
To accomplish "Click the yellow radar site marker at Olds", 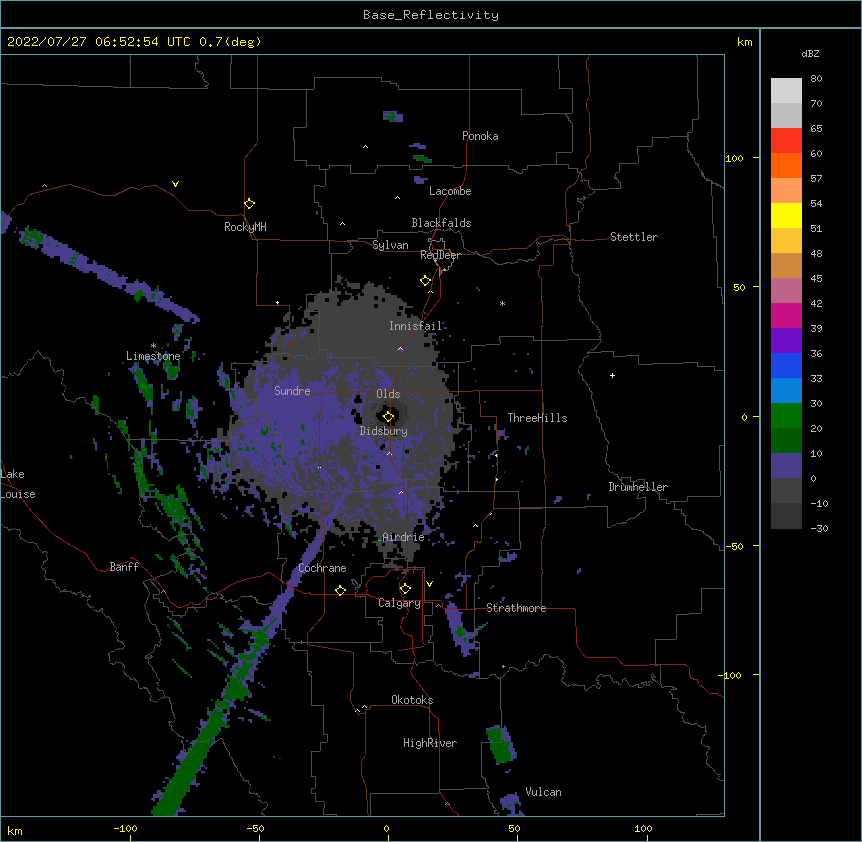I will 388,417.
